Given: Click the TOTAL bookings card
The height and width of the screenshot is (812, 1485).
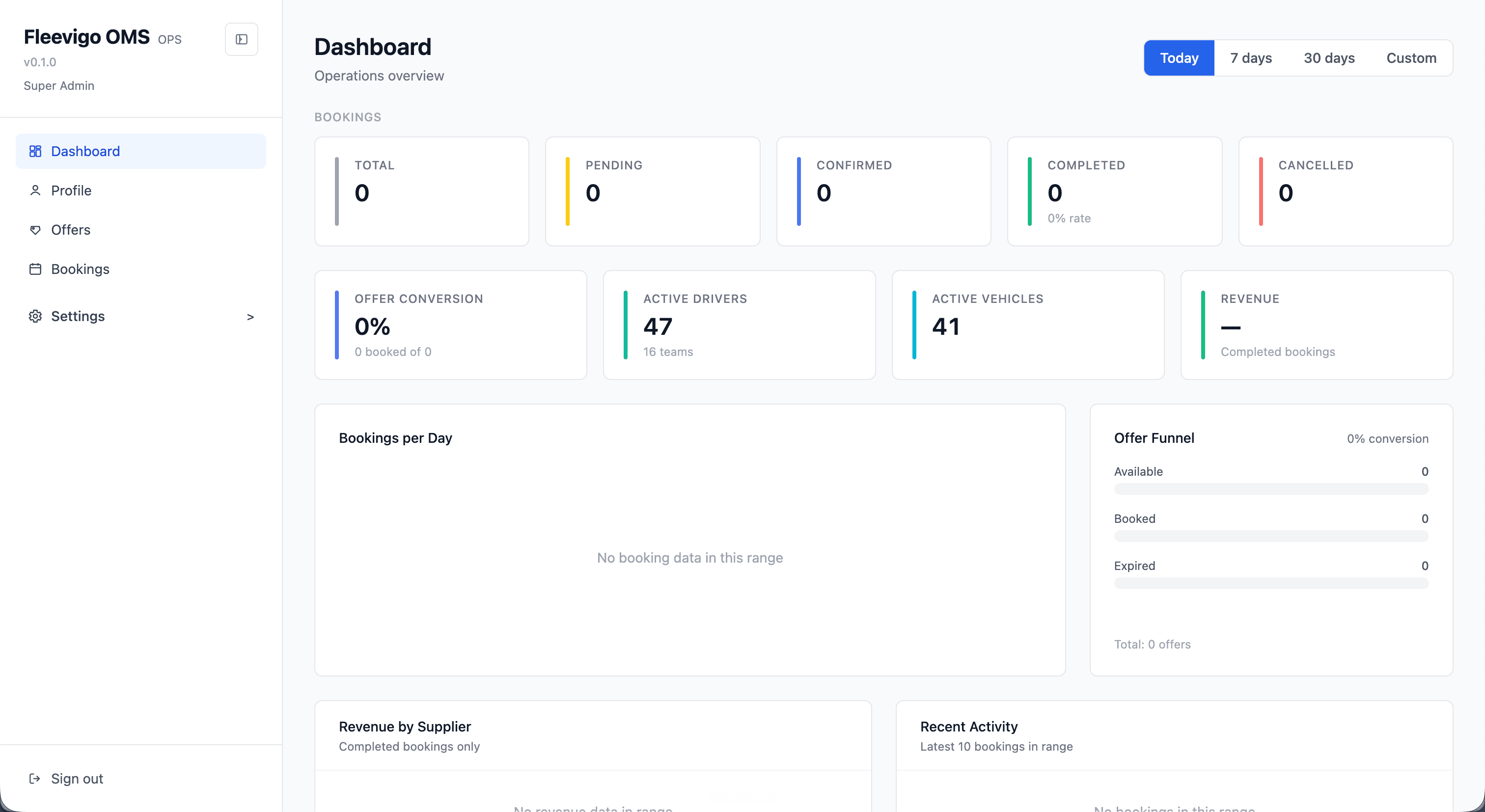Looking at the screenshot, I should pyautogui.click(x=421, y=191).
